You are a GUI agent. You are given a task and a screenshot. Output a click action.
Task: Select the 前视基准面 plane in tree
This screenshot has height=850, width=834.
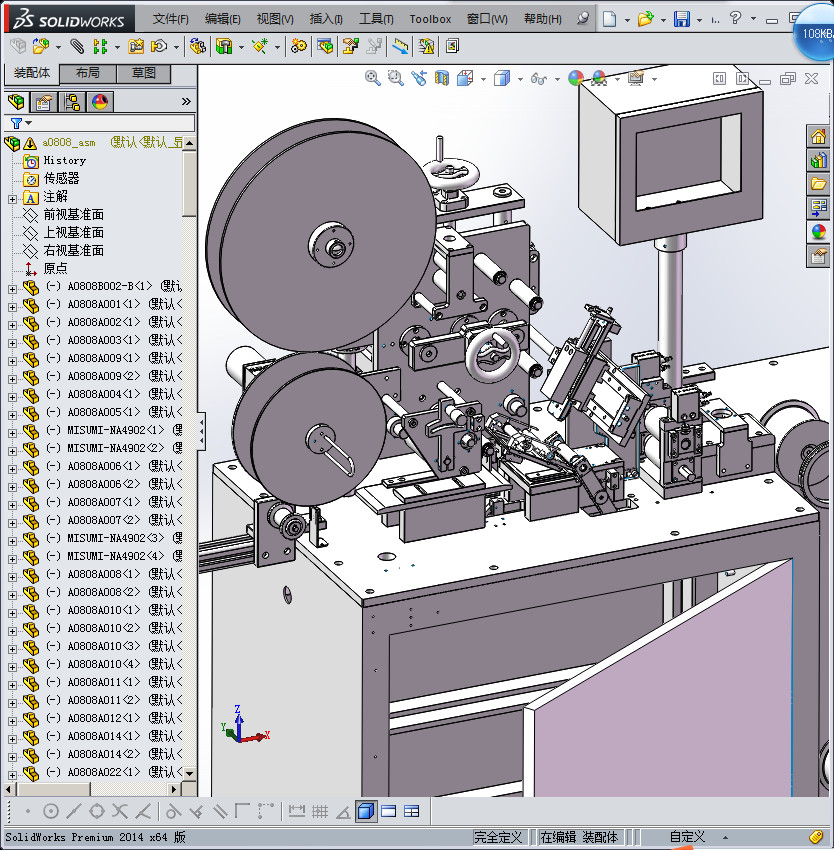73,215
